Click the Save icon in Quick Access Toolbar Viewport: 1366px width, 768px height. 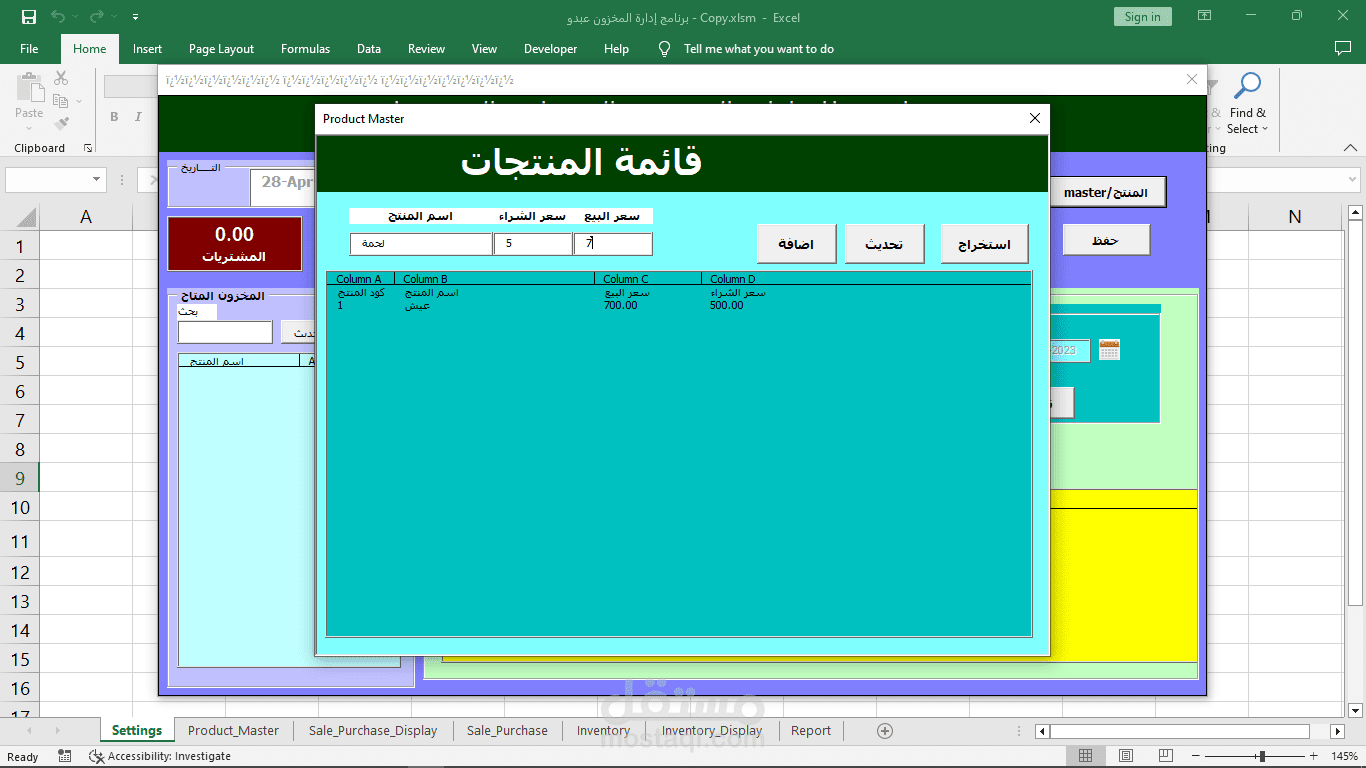tap(29, 17)
